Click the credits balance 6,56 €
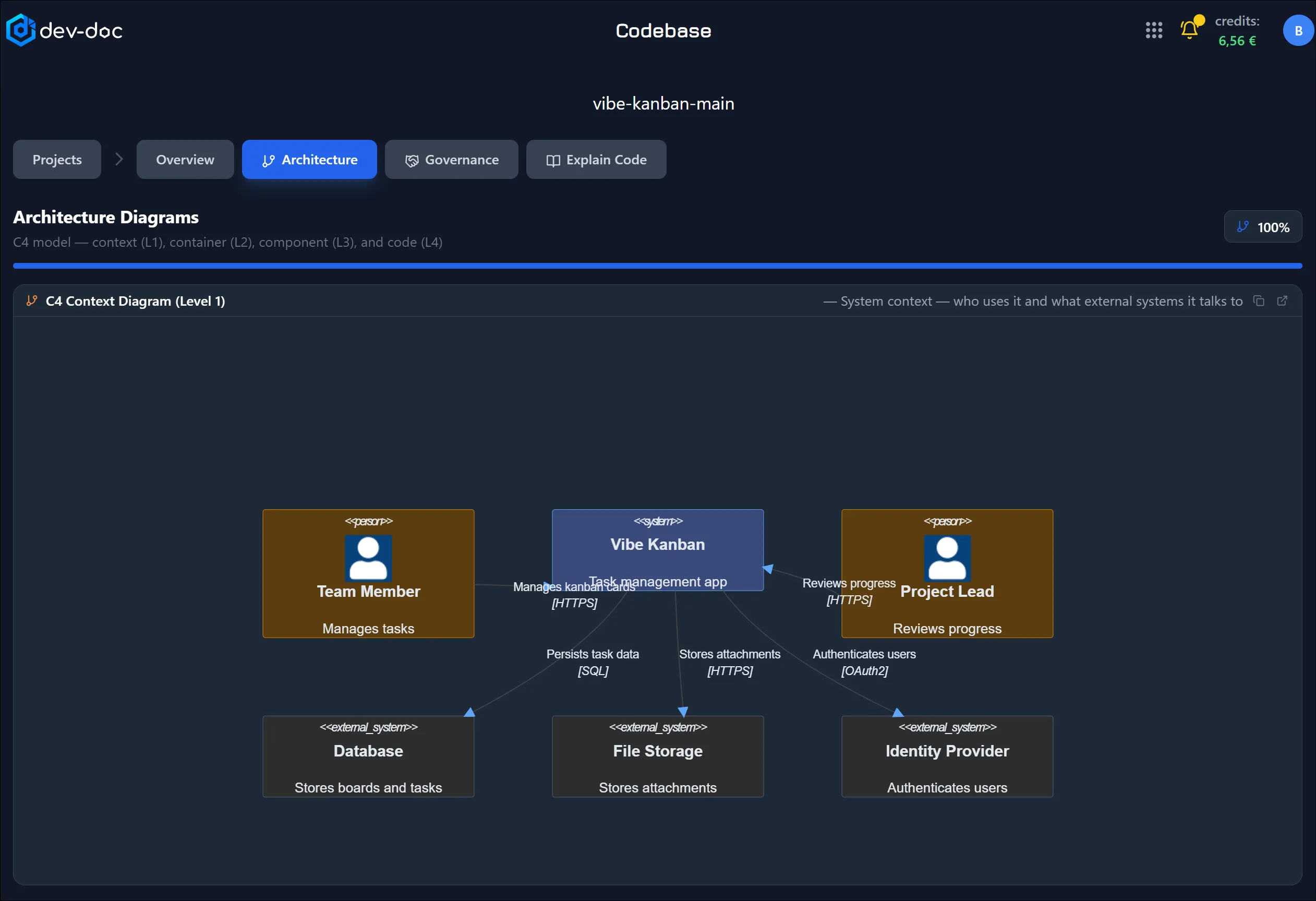 tap(1237, 41)
